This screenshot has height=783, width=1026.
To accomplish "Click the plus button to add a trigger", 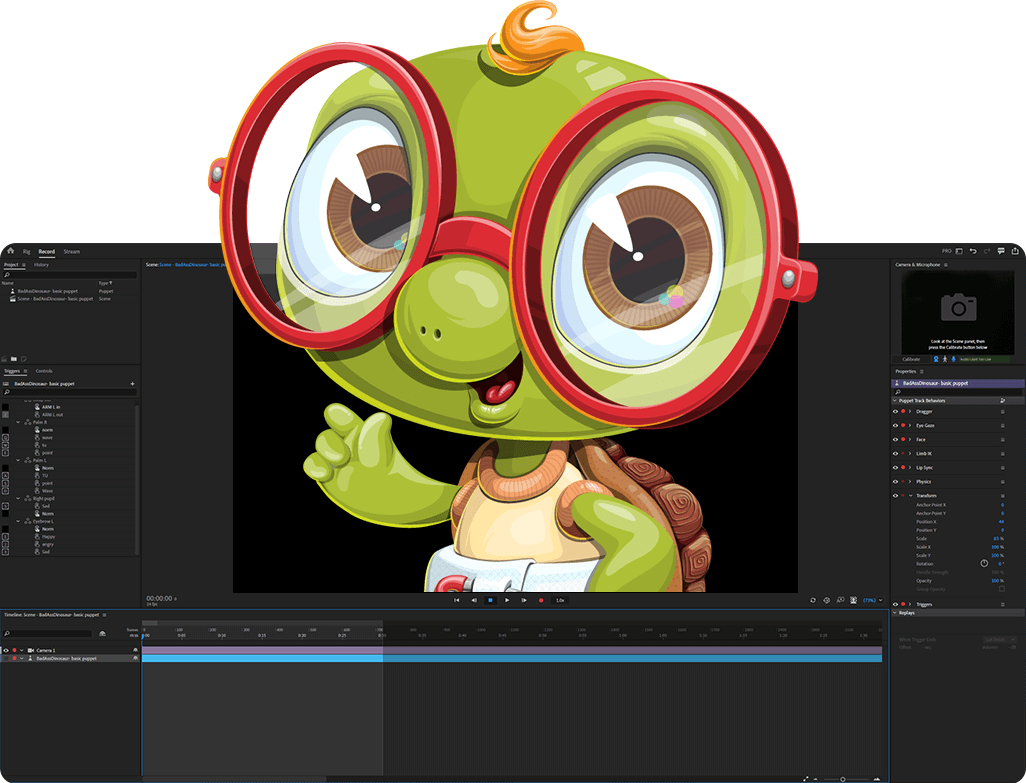I will pos(132,384).
